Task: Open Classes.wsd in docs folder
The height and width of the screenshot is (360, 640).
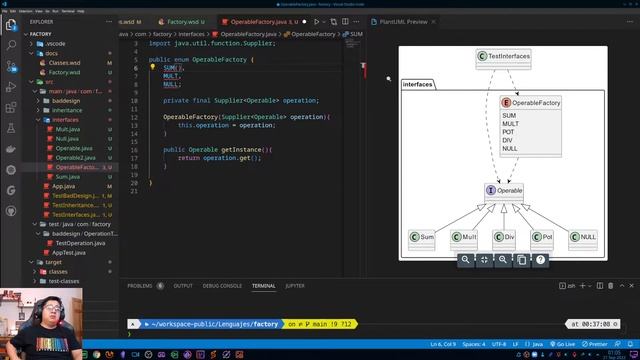Action: tap(64, 63)
